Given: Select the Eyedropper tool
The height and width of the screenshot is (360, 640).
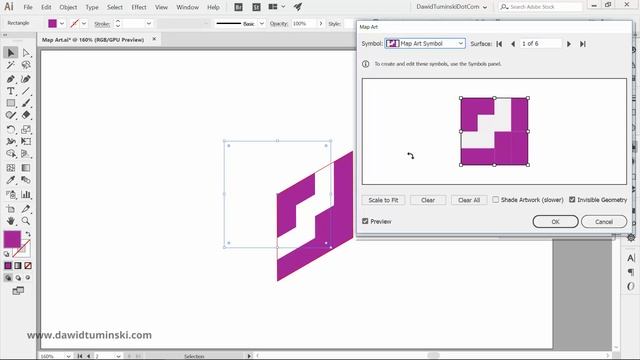Looking at the screenshot, I should coord(11,180).
